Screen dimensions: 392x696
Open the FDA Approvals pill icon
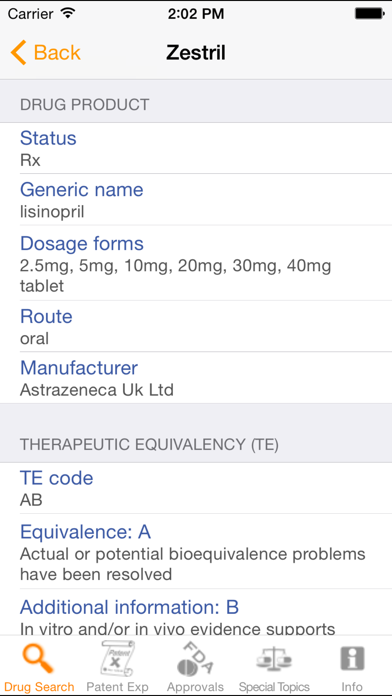pos(195,659)
